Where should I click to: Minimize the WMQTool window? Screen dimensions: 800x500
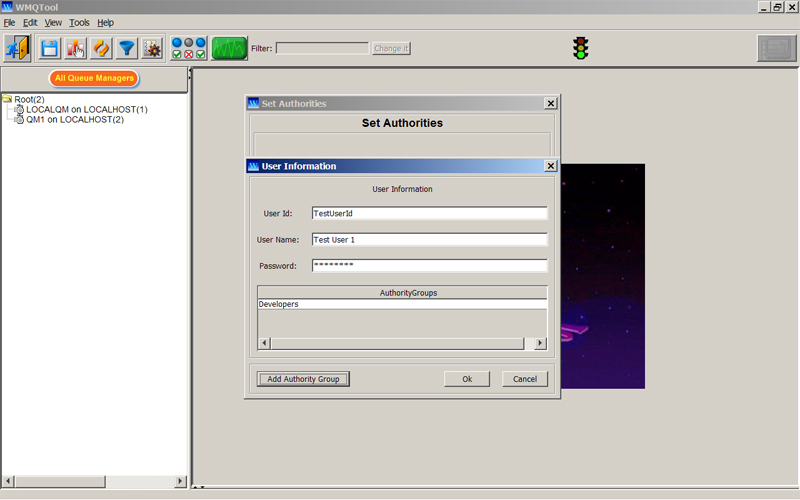tap(764, 7)
